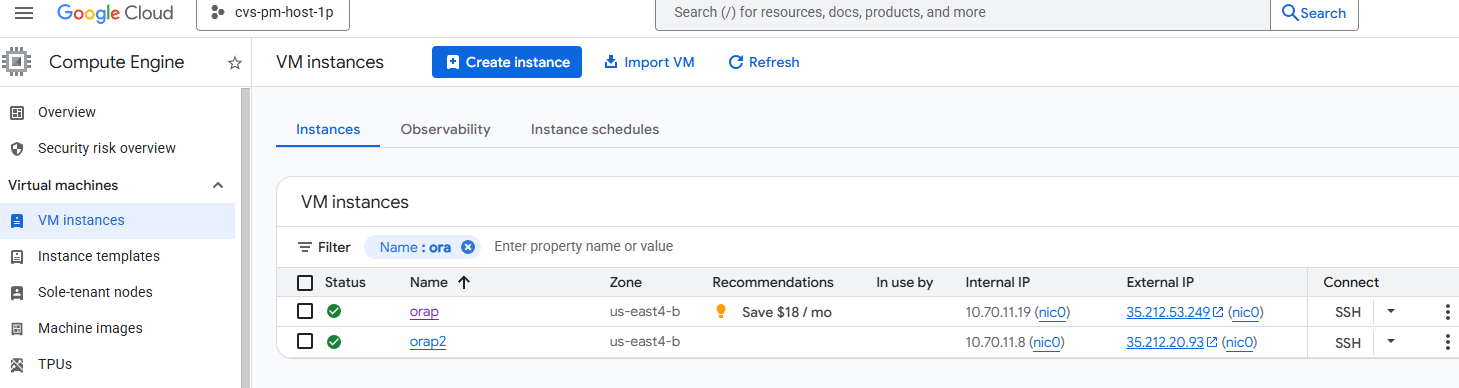Remove the Name : ora filter chip
Screen dimensions: 1459x388
point(468,247)
